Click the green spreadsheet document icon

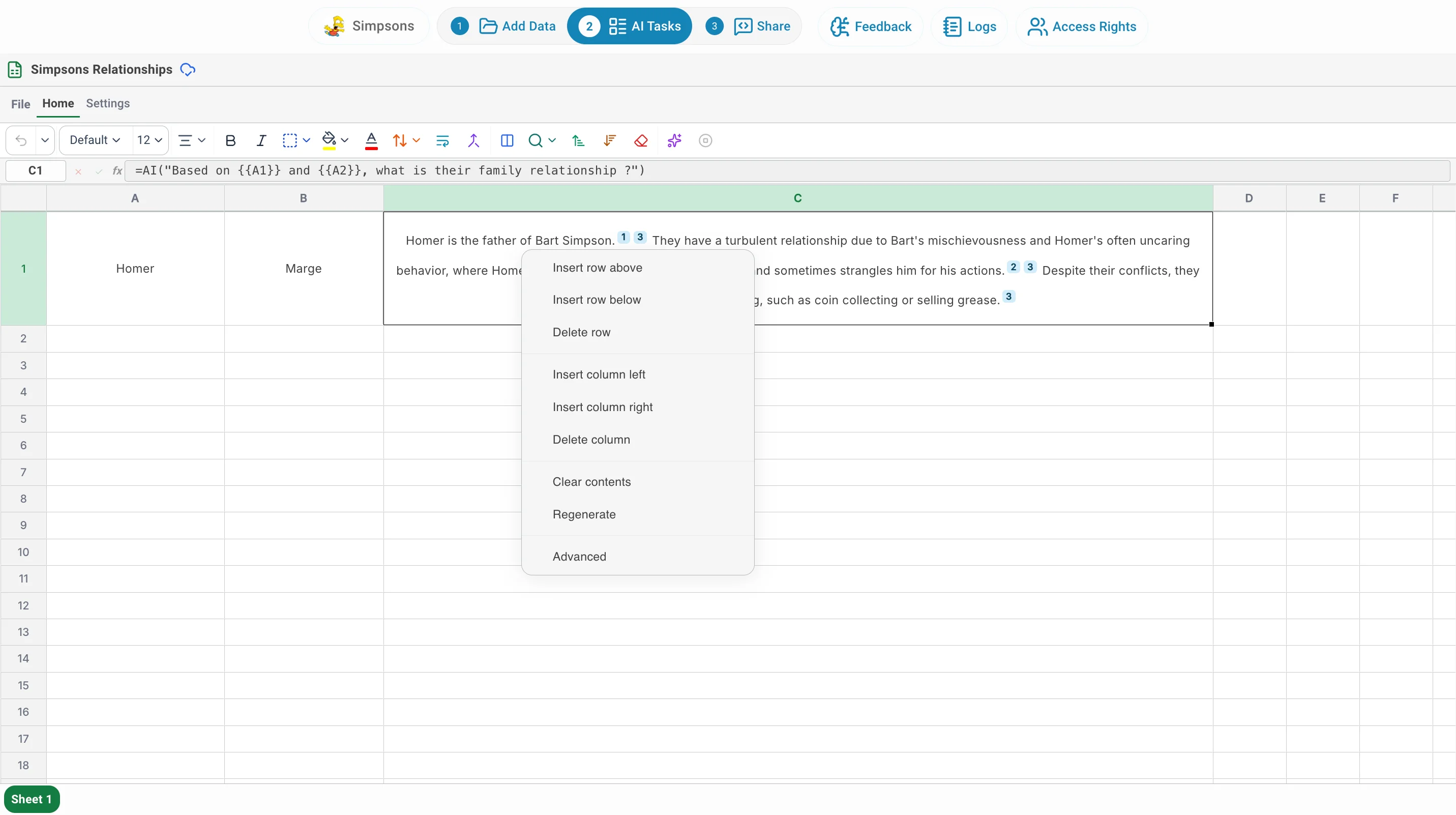pyautogui.click(x=15, y=70)
